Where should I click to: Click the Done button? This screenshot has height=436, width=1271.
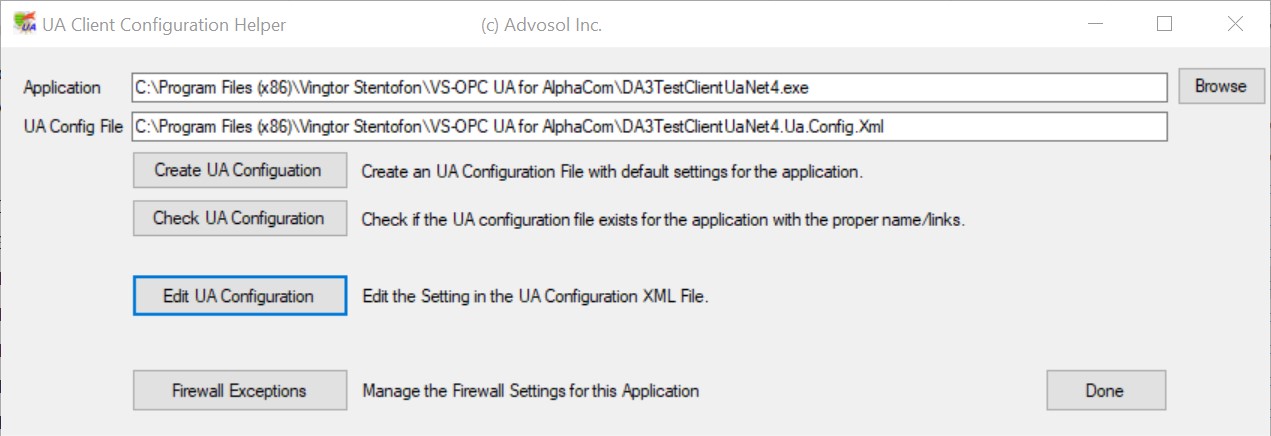coord(1105,390)
